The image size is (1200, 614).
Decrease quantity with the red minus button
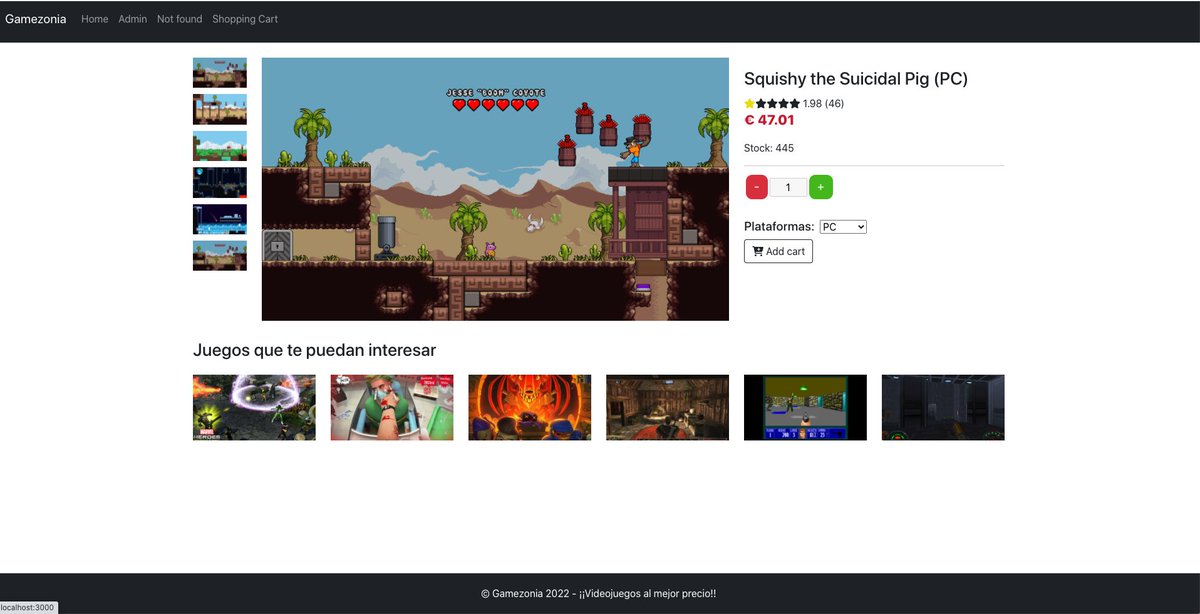click(757, 187)
